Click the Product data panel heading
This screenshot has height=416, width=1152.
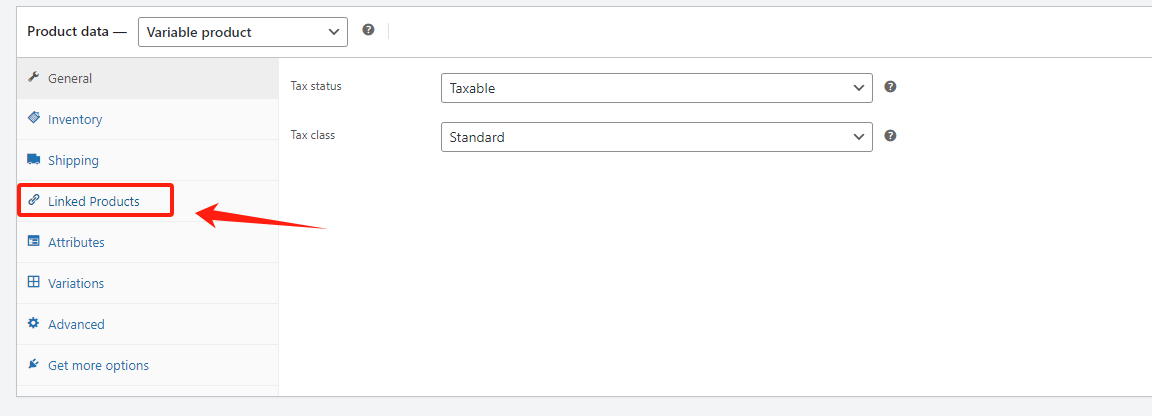pos(68,32)
